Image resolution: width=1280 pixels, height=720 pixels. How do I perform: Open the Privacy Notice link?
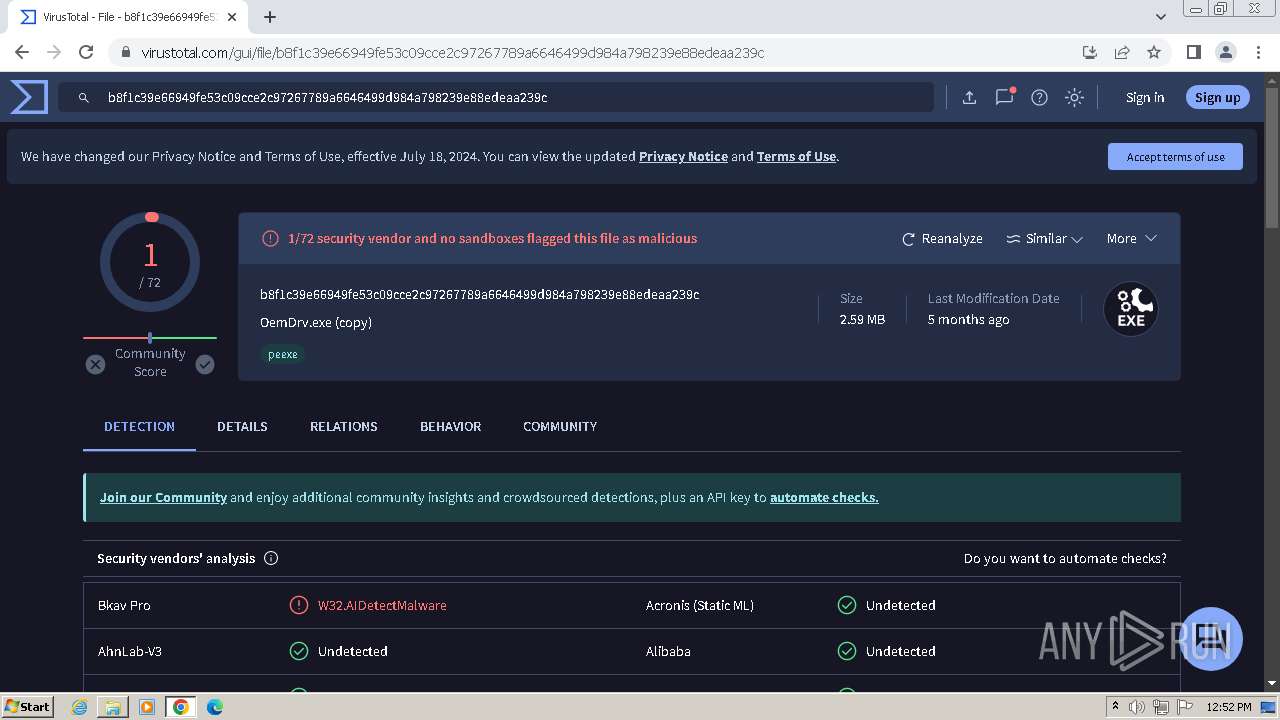coord(683,157)
